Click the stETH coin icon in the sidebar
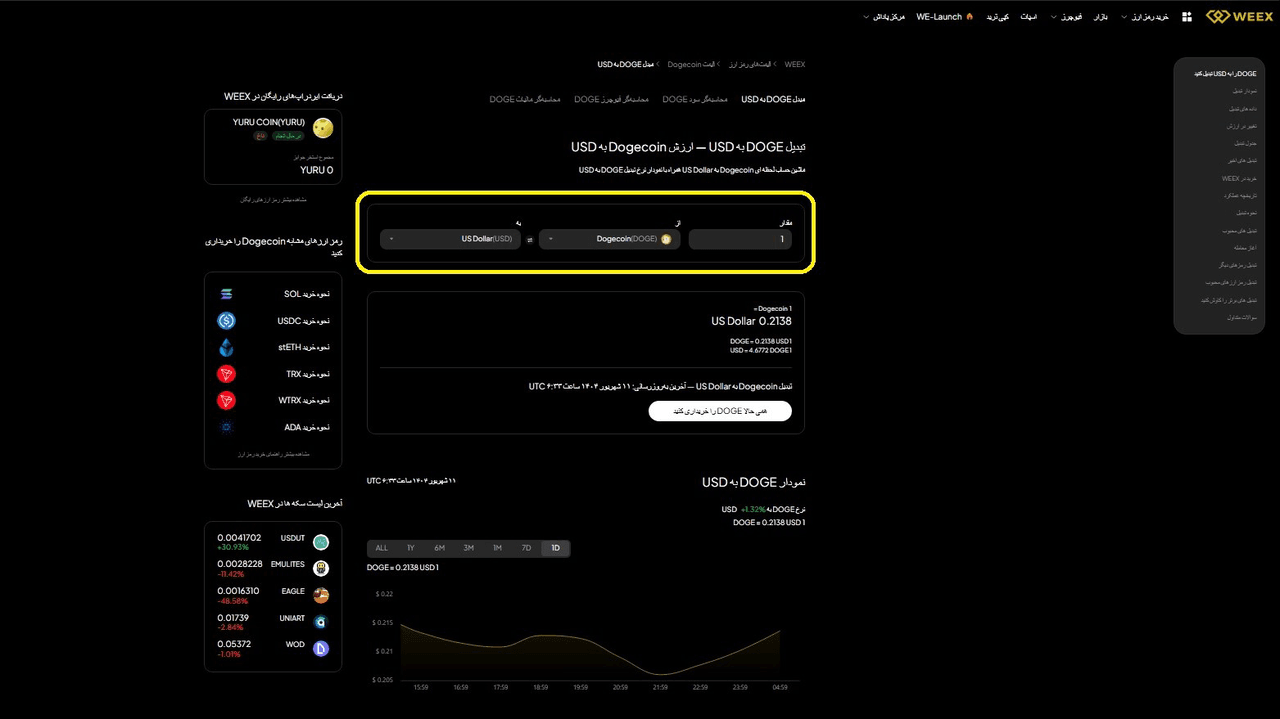The image size is (1280, 719). pyautogui.click(x=226, y=347)
